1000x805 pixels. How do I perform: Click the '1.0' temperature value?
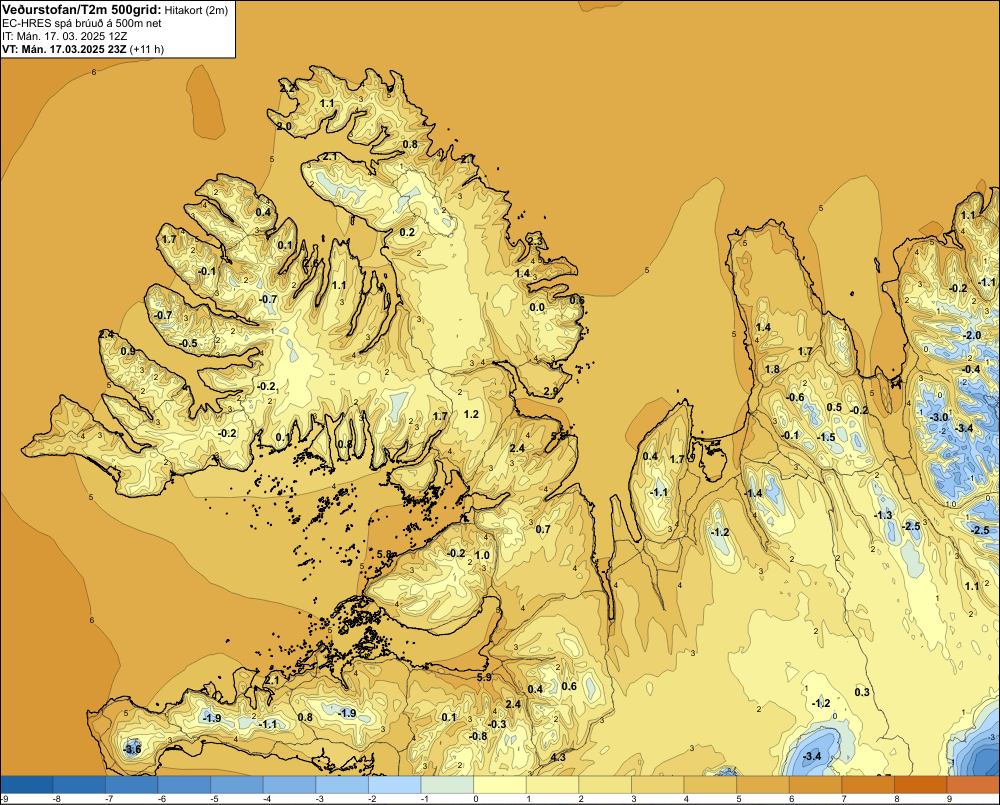tap(482, 555)
